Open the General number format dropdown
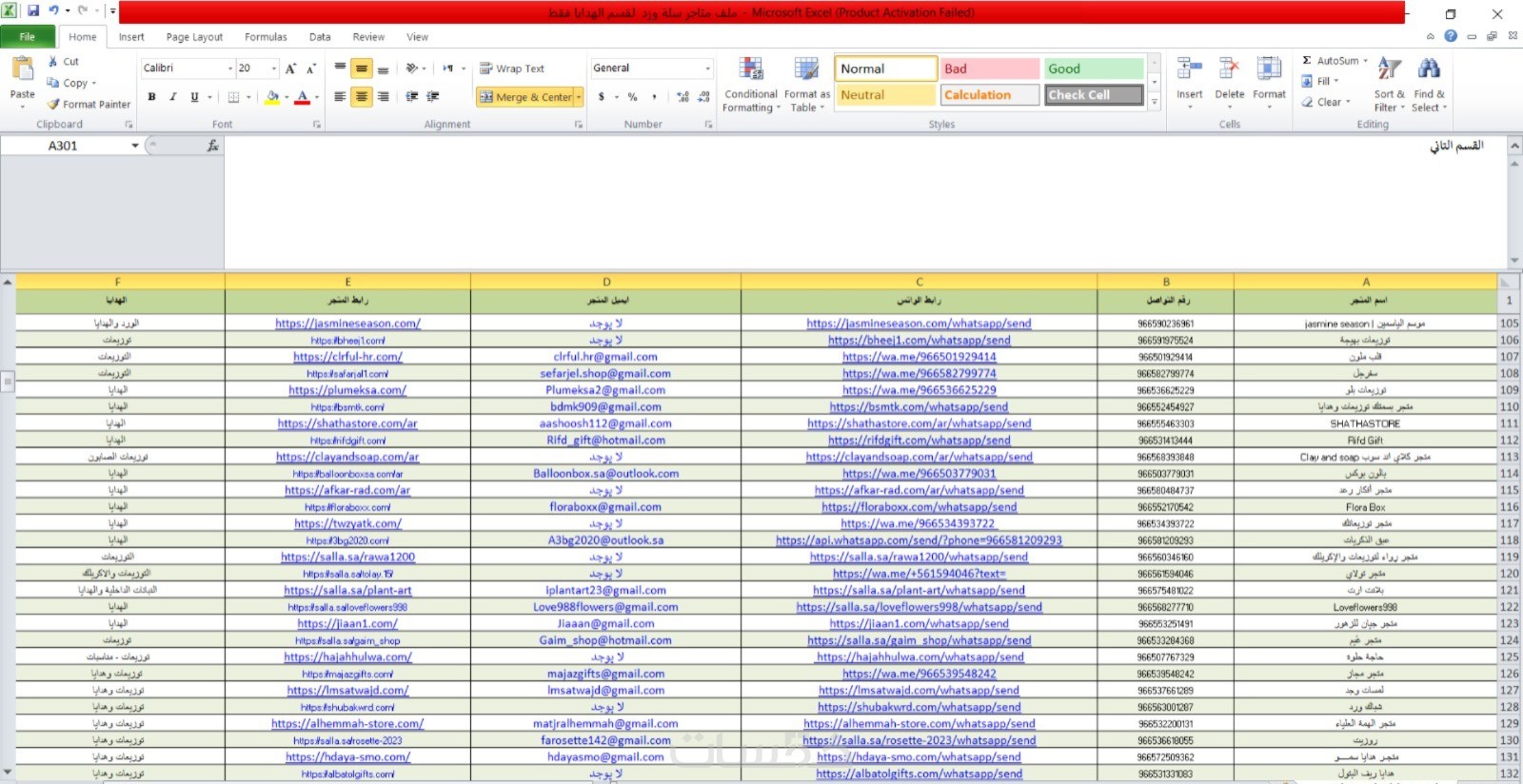 point(707,69)
